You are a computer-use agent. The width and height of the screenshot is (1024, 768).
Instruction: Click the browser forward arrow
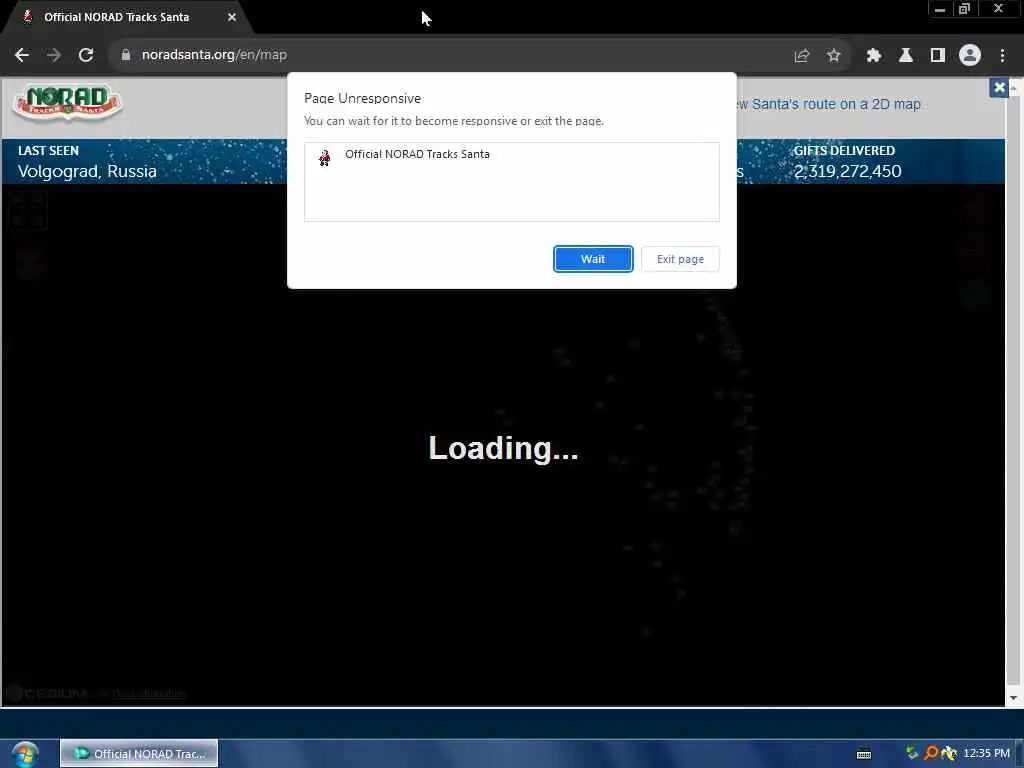[x=54, y=55]
